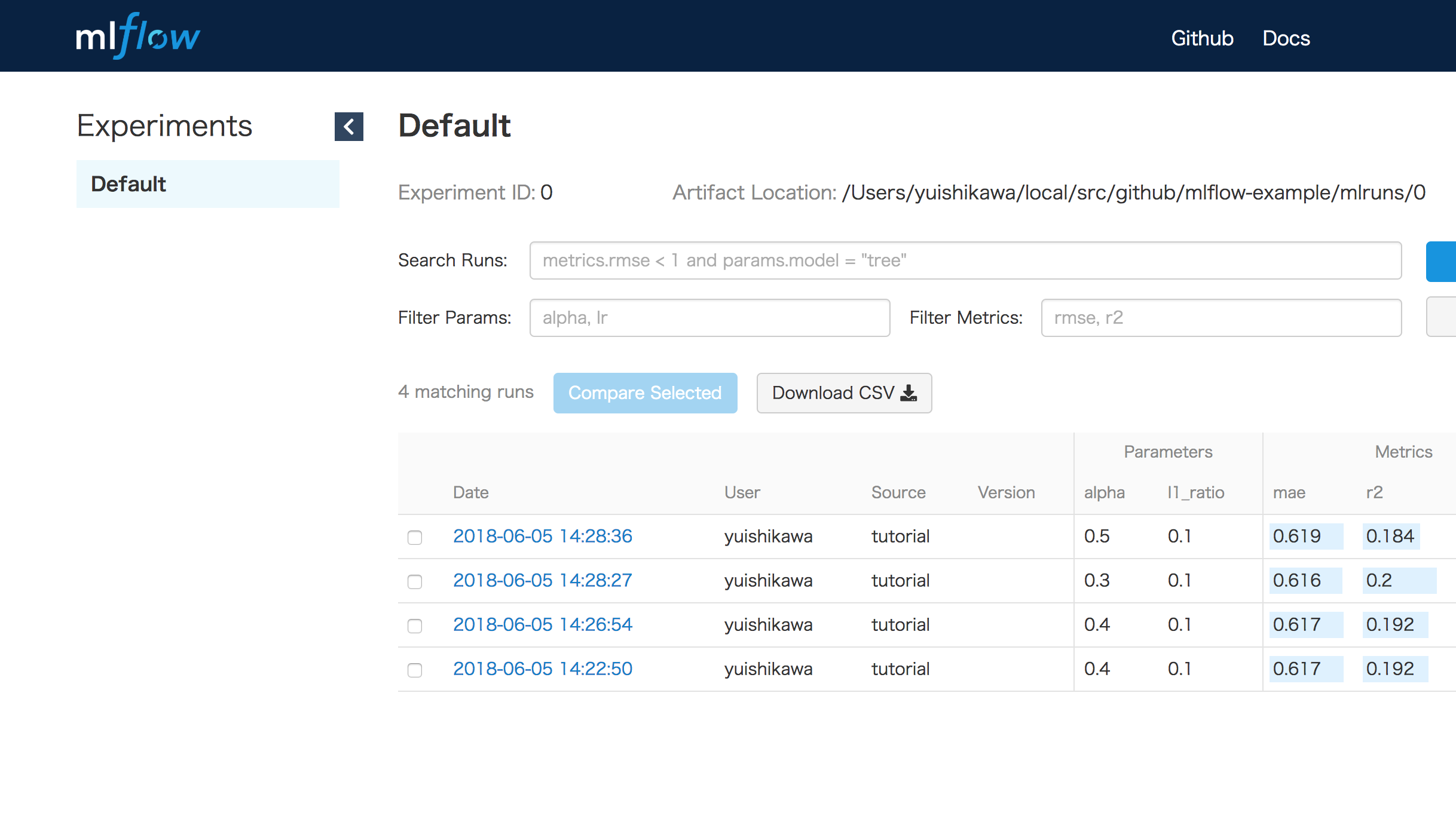1456x840 pixels.
Task: Check the checkbox for run 2018-06-05 14:26:54
Action: (415, 626)
